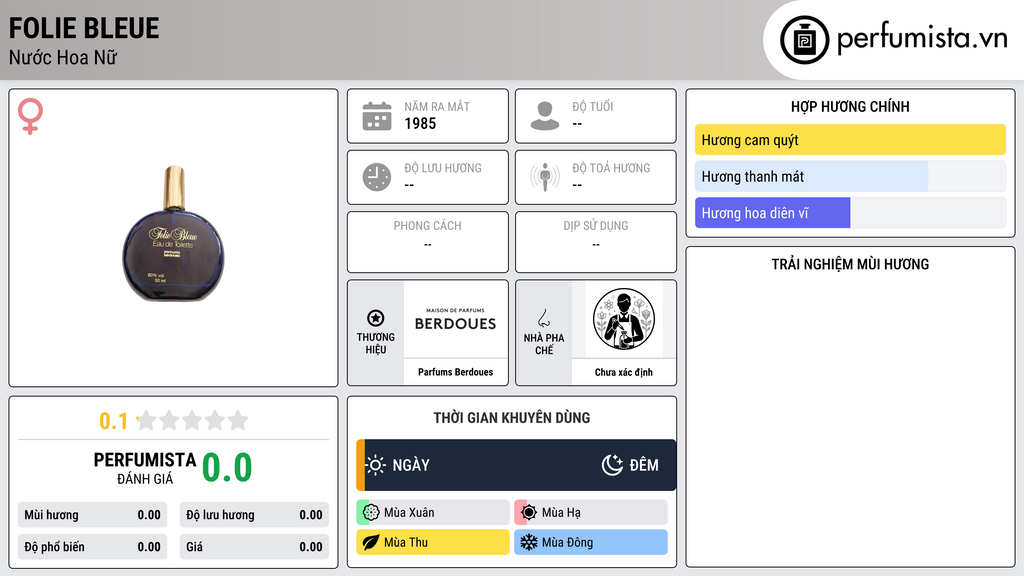Screen dimensions: 1024x576
Task: Click the Ngày/Đêm day-night bar
Action: coord(516,465)
